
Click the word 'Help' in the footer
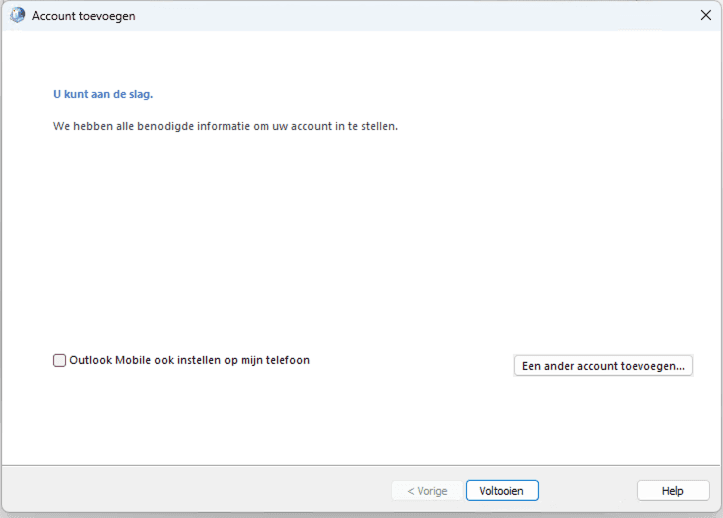673,491
